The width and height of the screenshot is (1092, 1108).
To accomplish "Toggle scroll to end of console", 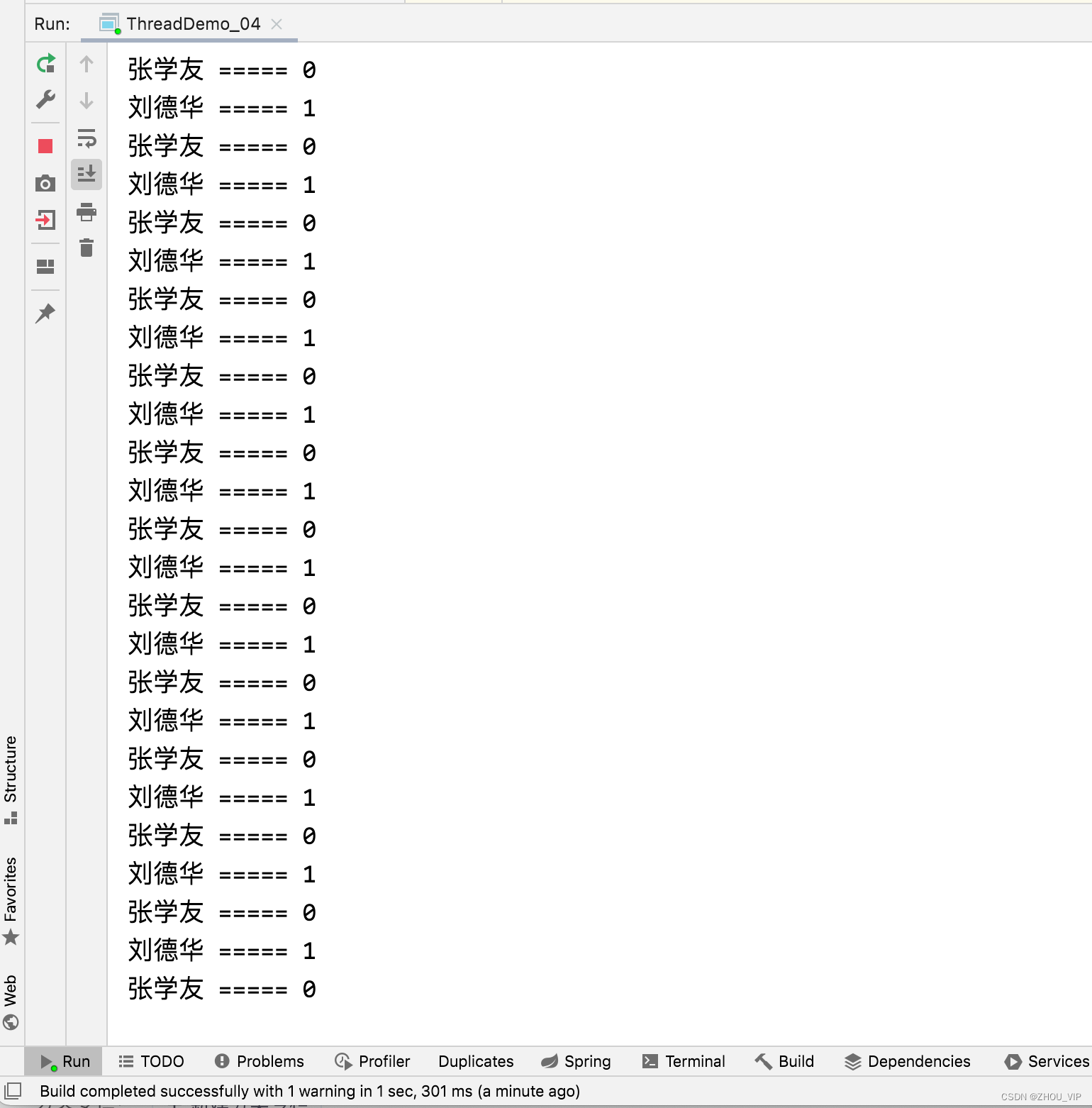I will pos(87,174).
